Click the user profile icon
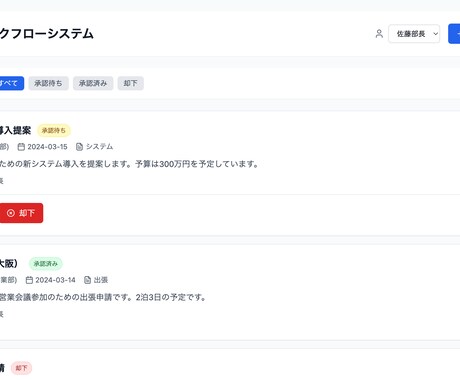This screenshot has height=380, width=460. pos(379,34)
